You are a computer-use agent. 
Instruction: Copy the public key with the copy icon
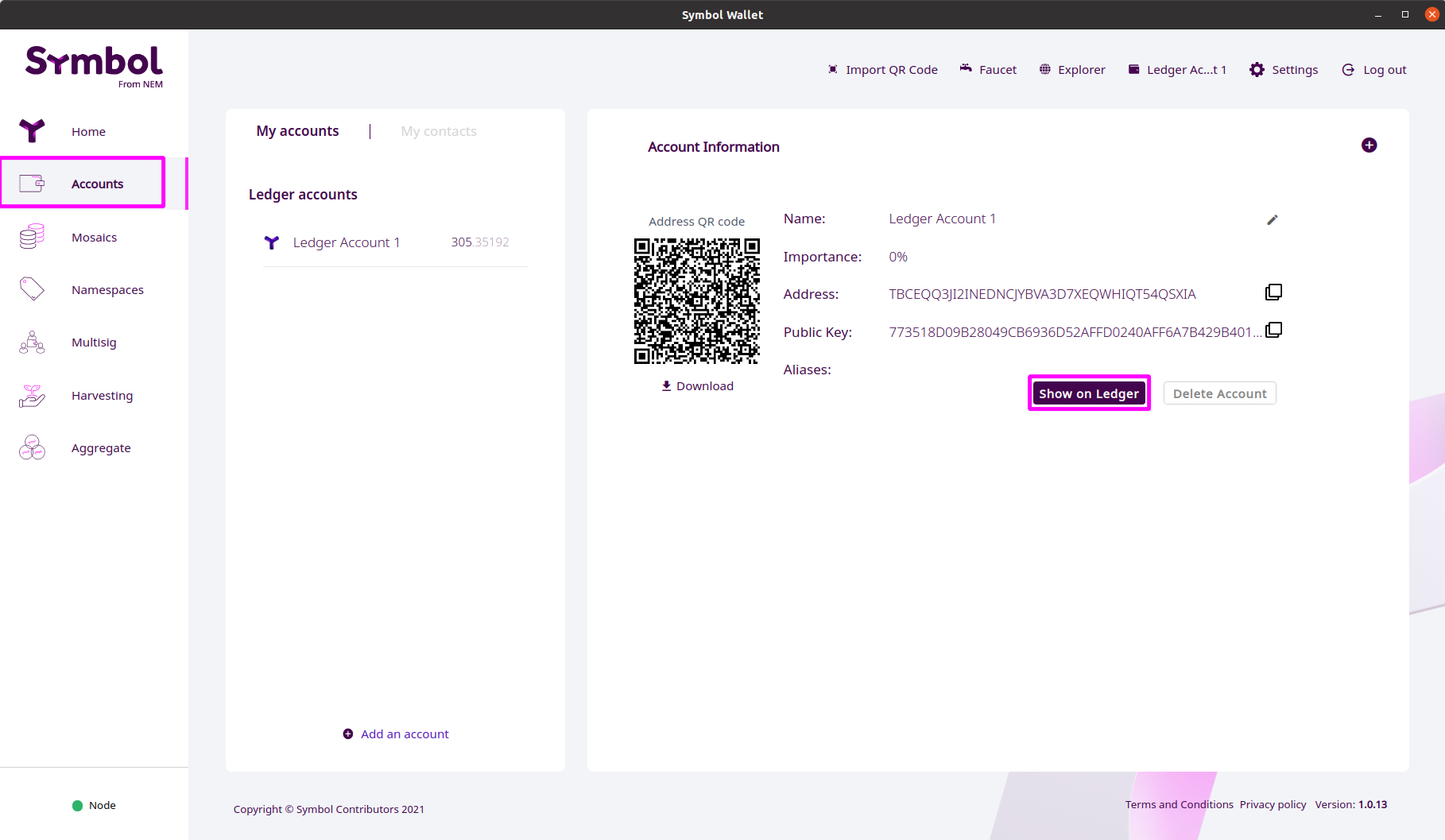point(1273,330)
